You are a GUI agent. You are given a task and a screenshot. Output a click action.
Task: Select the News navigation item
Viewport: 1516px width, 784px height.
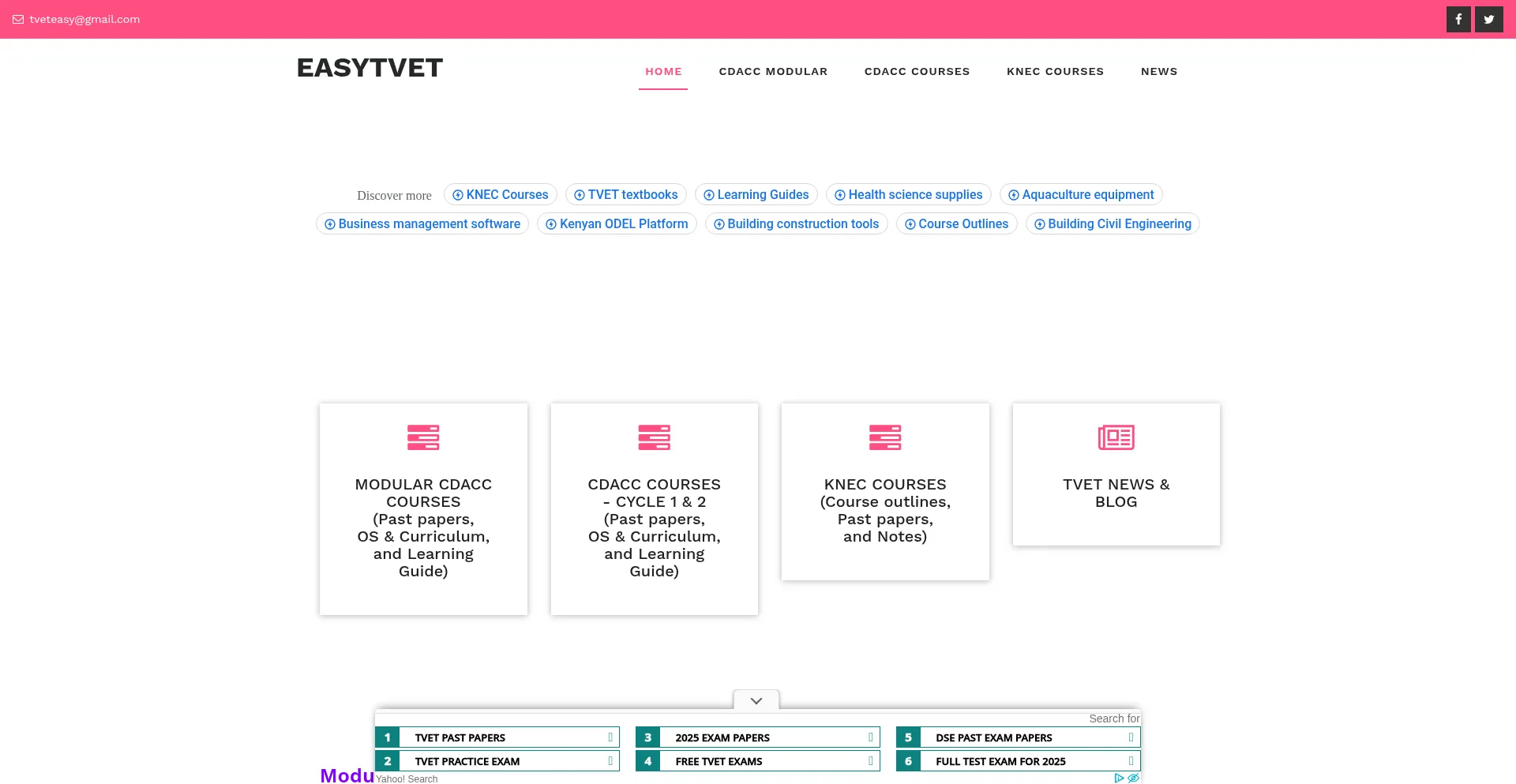point(1158,71)
